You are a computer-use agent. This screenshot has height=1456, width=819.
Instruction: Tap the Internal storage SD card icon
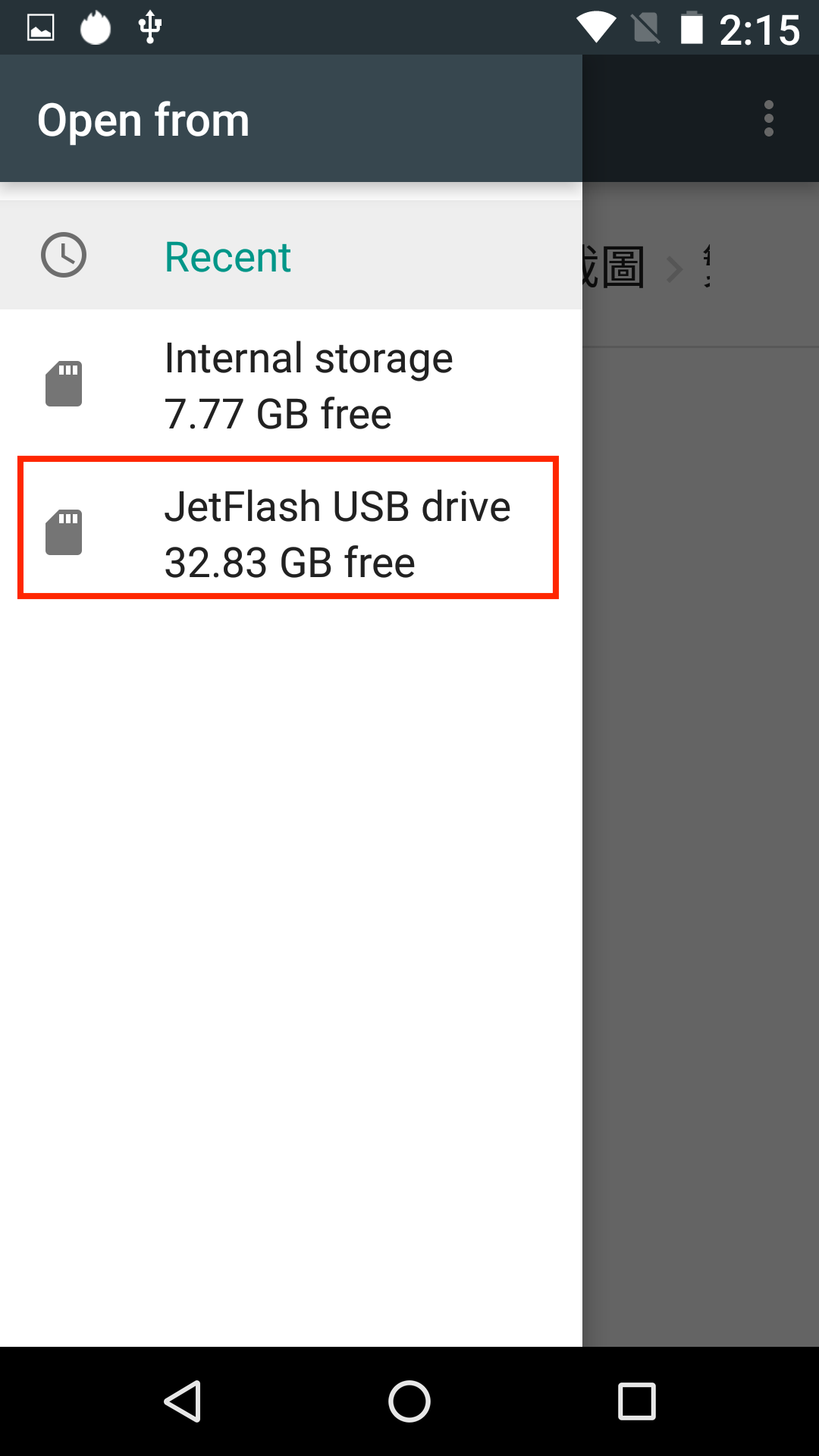64,384
